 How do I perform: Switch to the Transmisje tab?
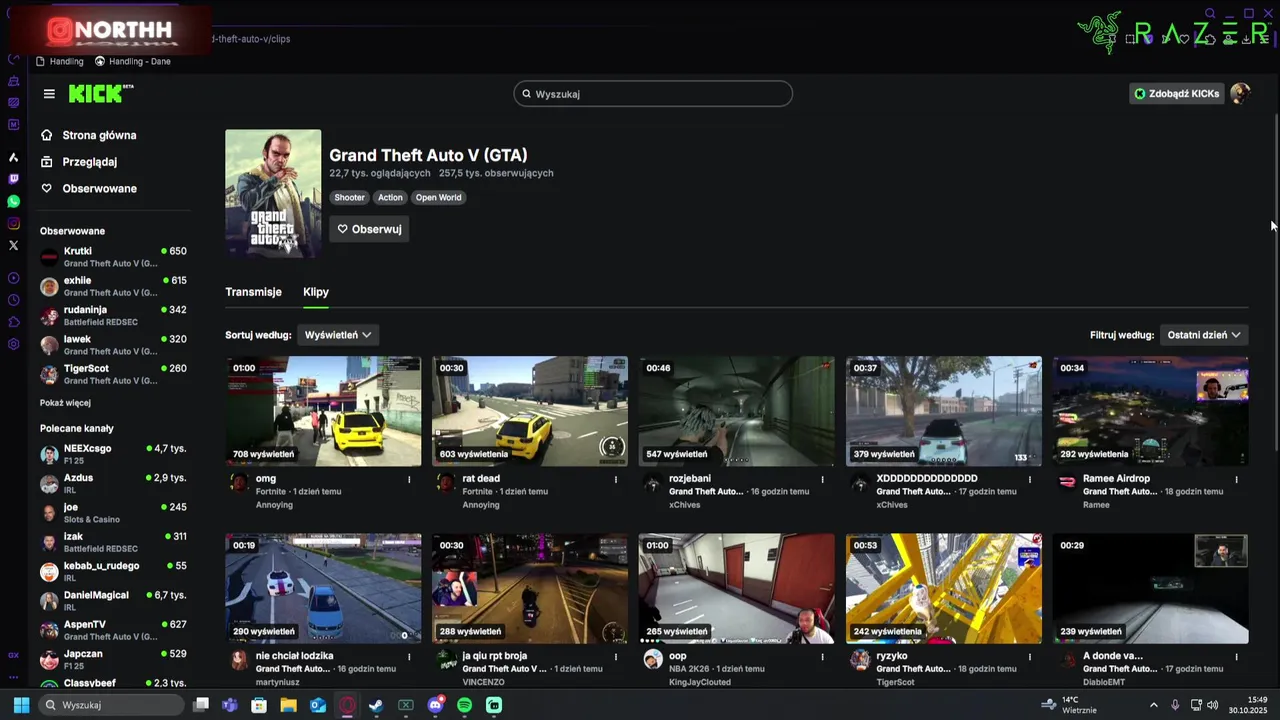coord(253,292)
